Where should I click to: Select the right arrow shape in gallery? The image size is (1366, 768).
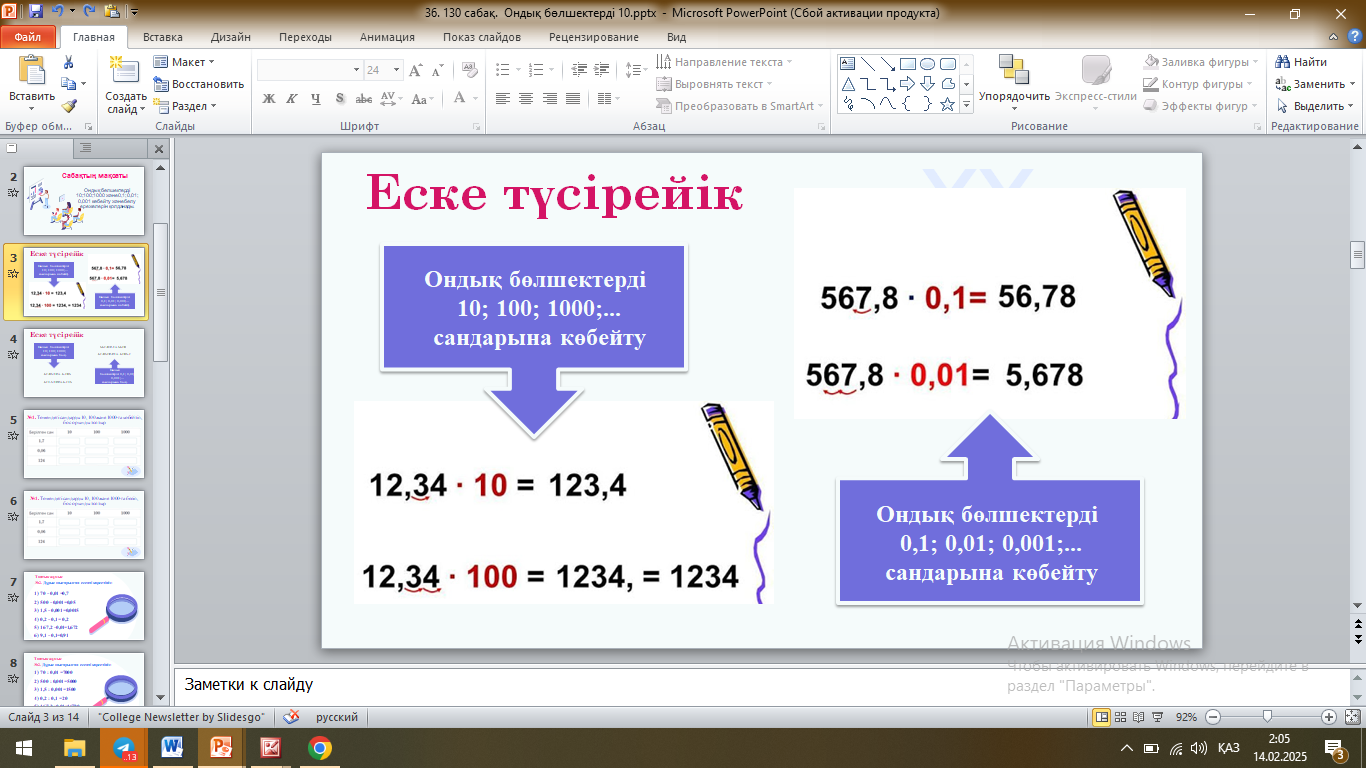(x=907, y=83)
